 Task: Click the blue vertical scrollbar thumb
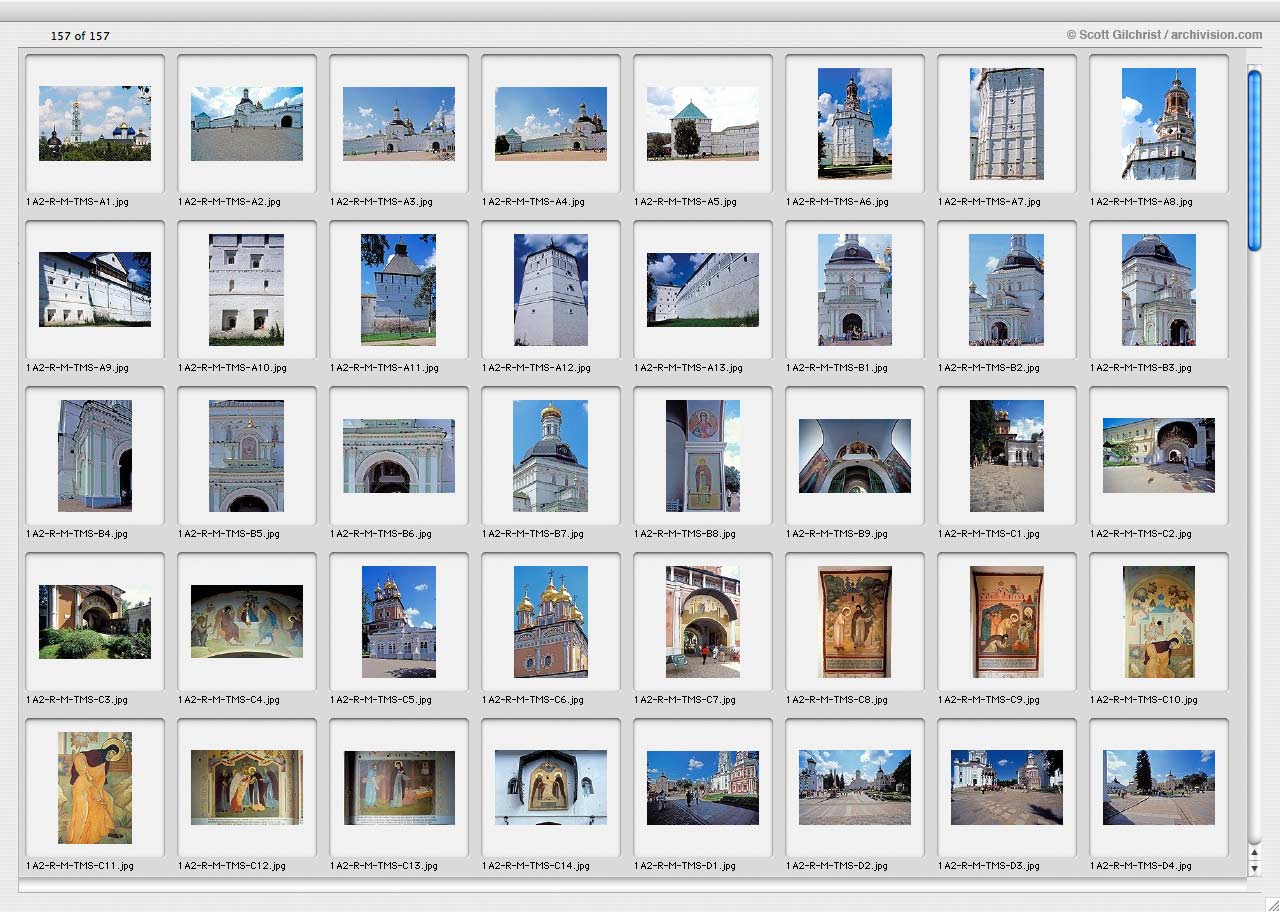tap(1255, 160)
